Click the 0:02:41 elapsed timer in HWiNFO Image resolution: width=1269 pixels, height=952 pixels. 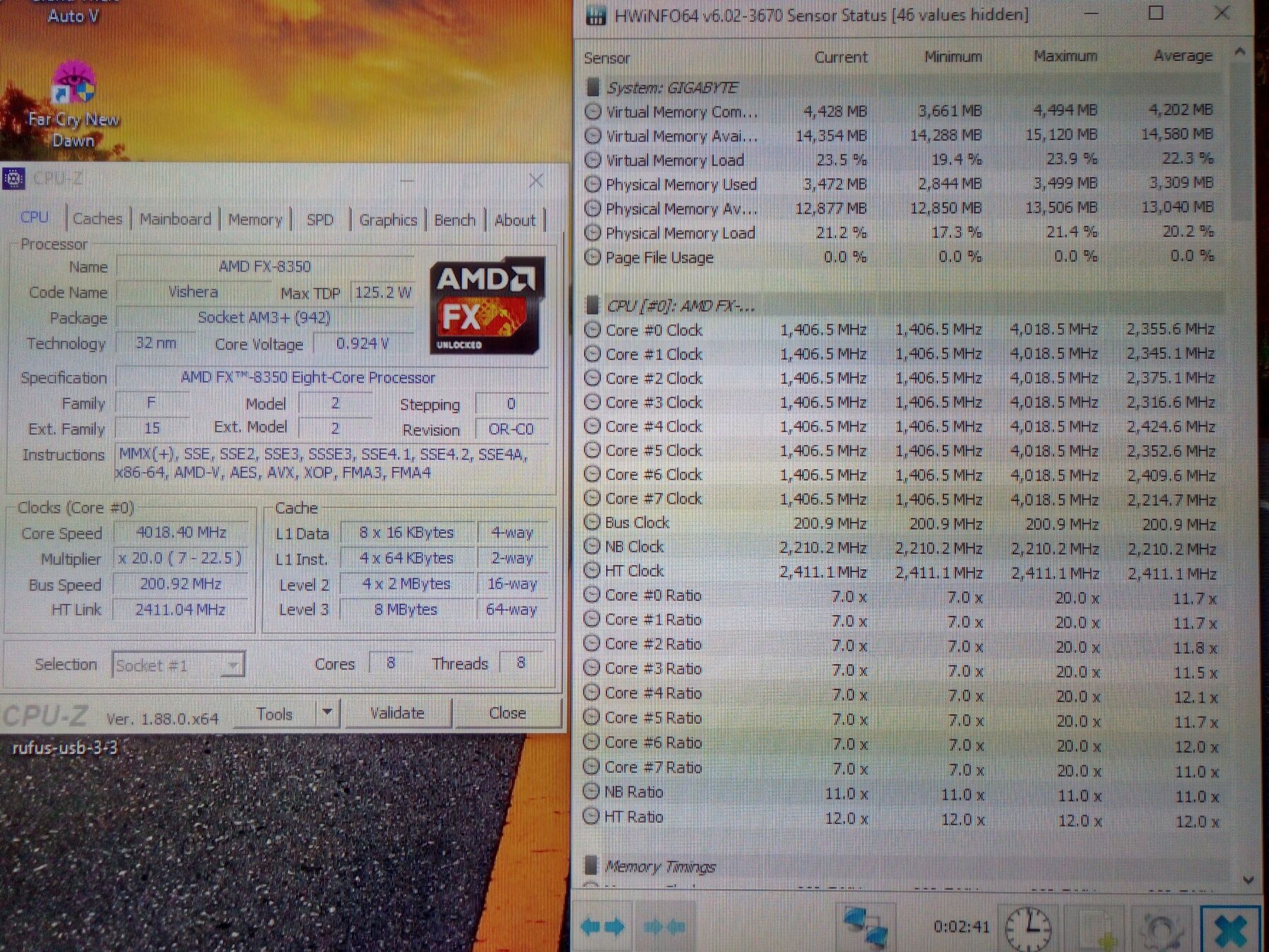tap(961, 927)
